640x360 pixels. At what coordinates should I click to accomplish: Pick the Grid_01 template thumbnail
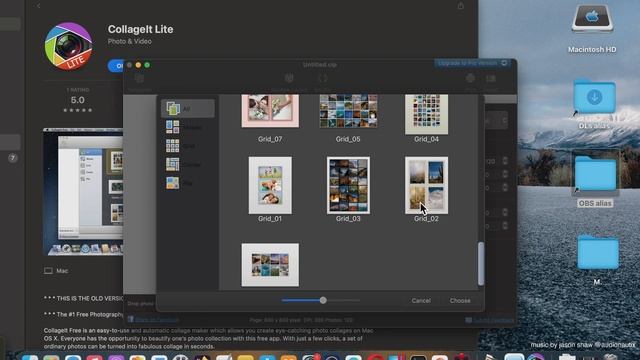click(x=270, y=185)
